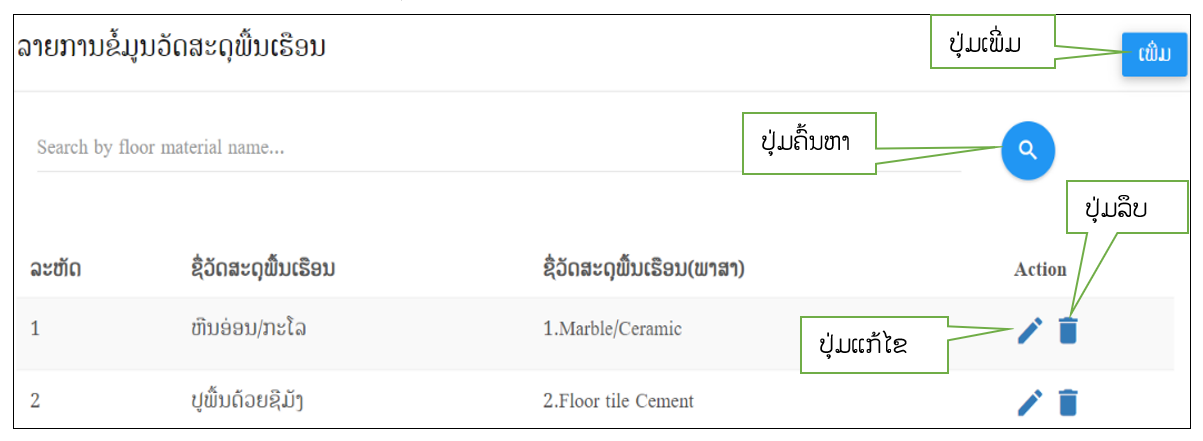Click the ປຸ່ມເພີ່ມ annotation label

coord(993,42)
